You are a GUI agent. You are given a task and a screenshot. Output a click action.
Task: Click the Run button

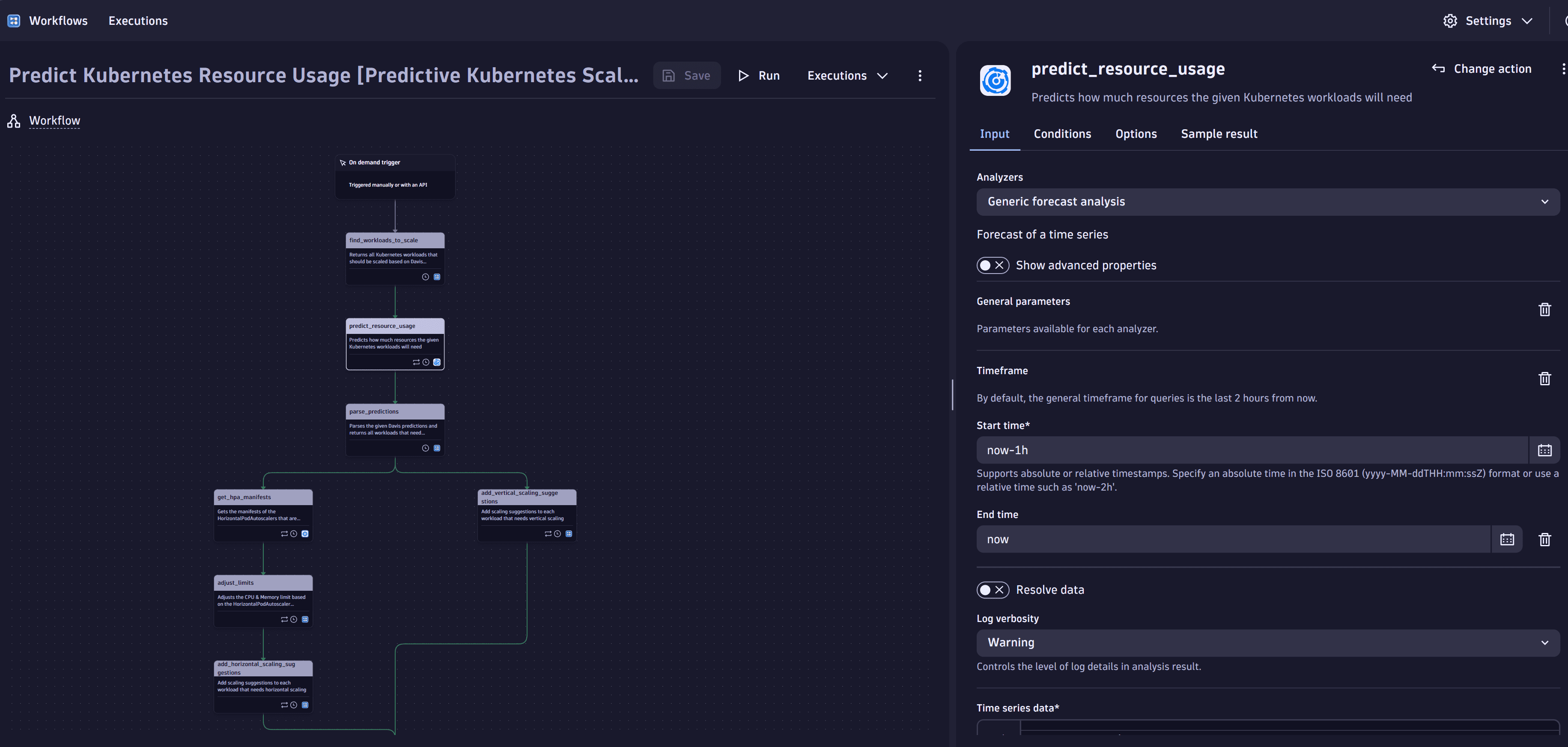coord(762,75)
